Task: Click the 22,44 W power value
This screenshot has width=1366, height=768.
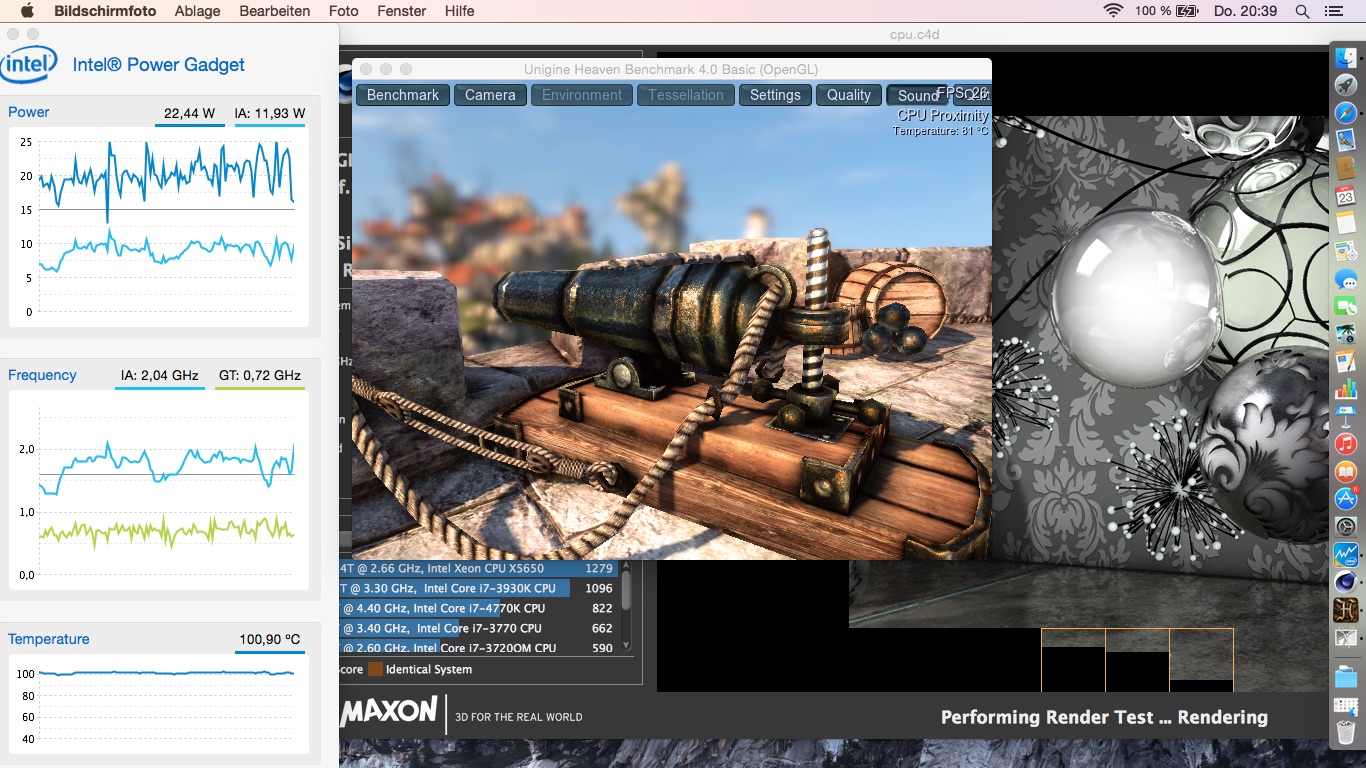Action: [190, 113]
